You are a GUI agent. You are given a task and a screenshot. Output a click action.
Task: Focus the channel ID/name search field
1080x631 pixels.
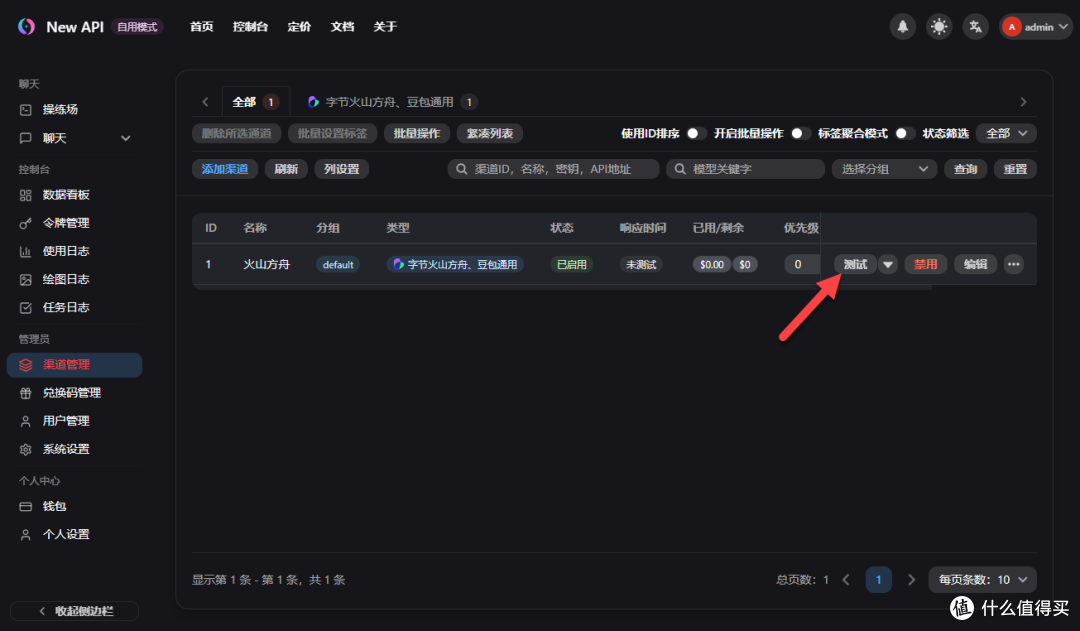pos(553,169)
